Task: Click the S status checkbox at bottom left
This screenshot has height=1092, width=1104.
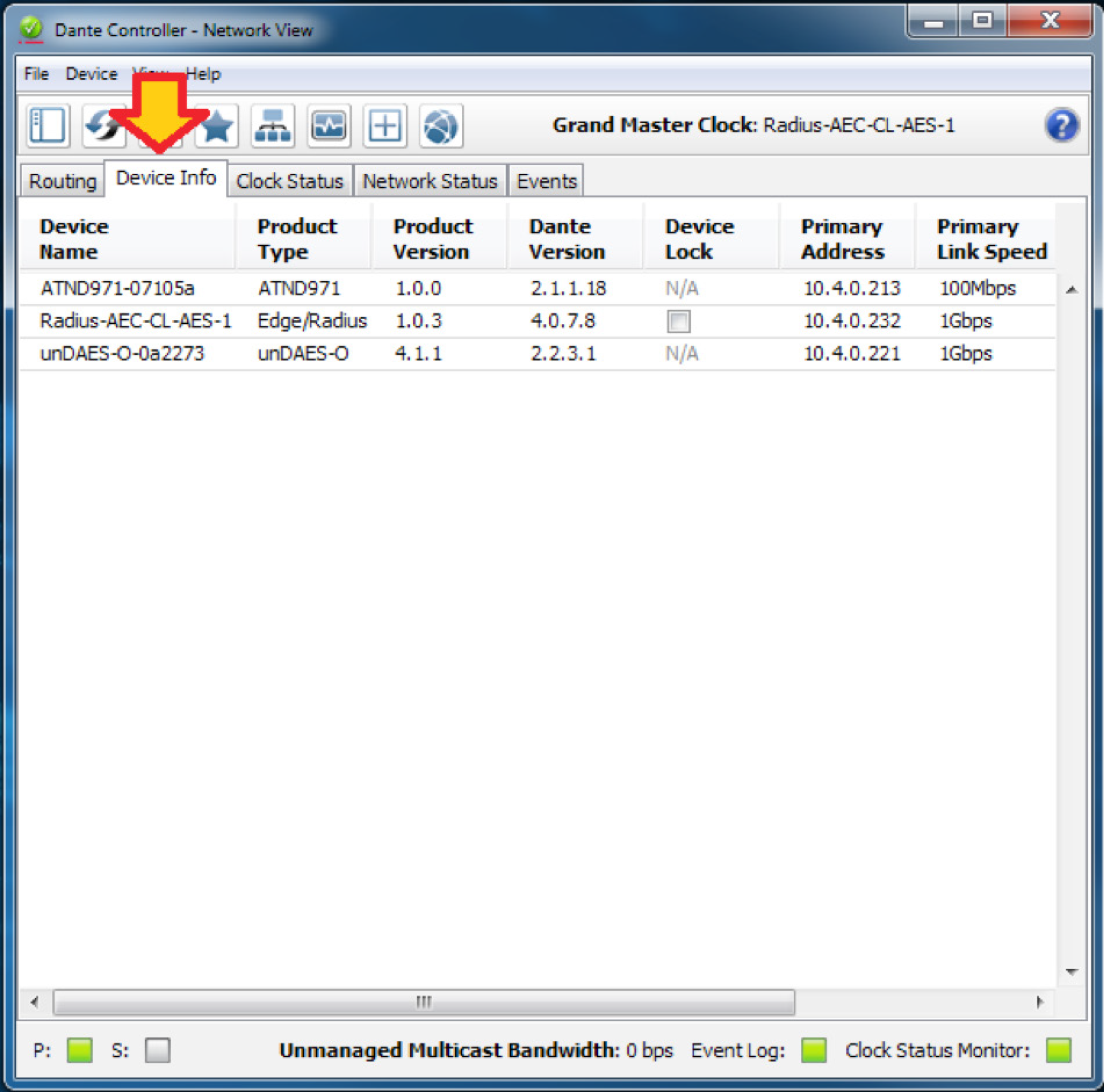Action: [x=158, y=1050]
